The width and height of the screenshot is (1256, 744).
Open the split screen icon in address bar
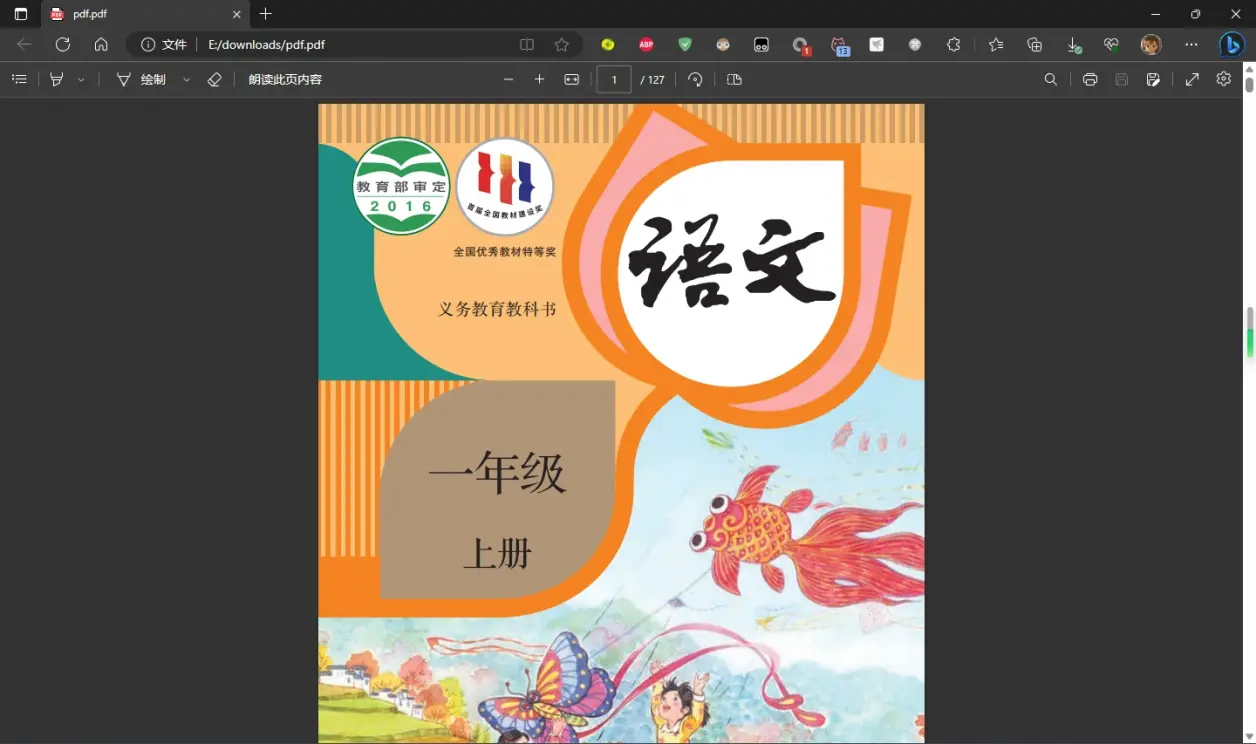tap(527, 44)
